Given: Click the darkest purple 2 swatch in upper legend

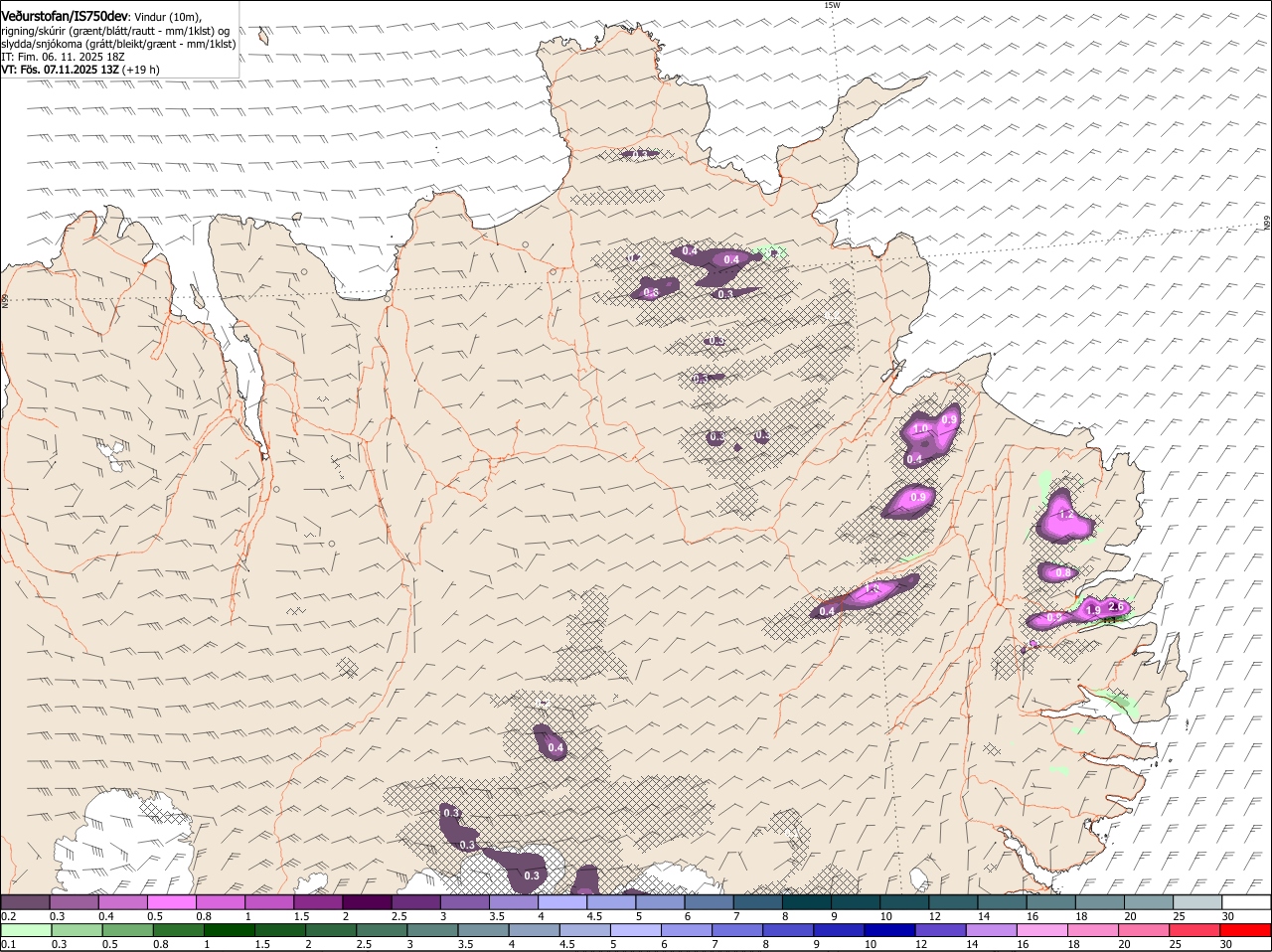Looking at the screenshot, I should [367, 901].
